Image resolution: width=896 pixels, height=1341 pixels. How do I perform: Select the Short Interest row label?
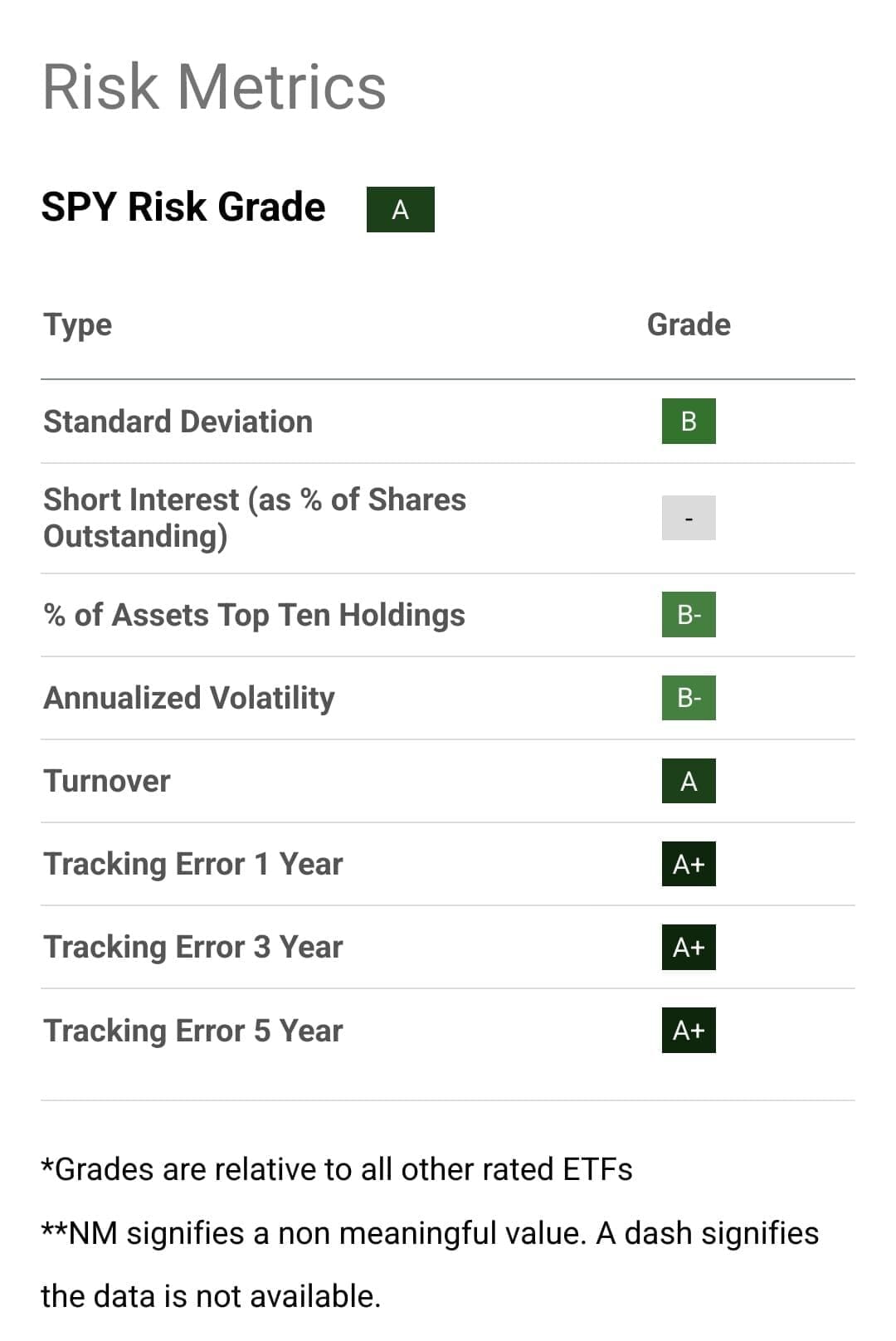tap(254, 518)
